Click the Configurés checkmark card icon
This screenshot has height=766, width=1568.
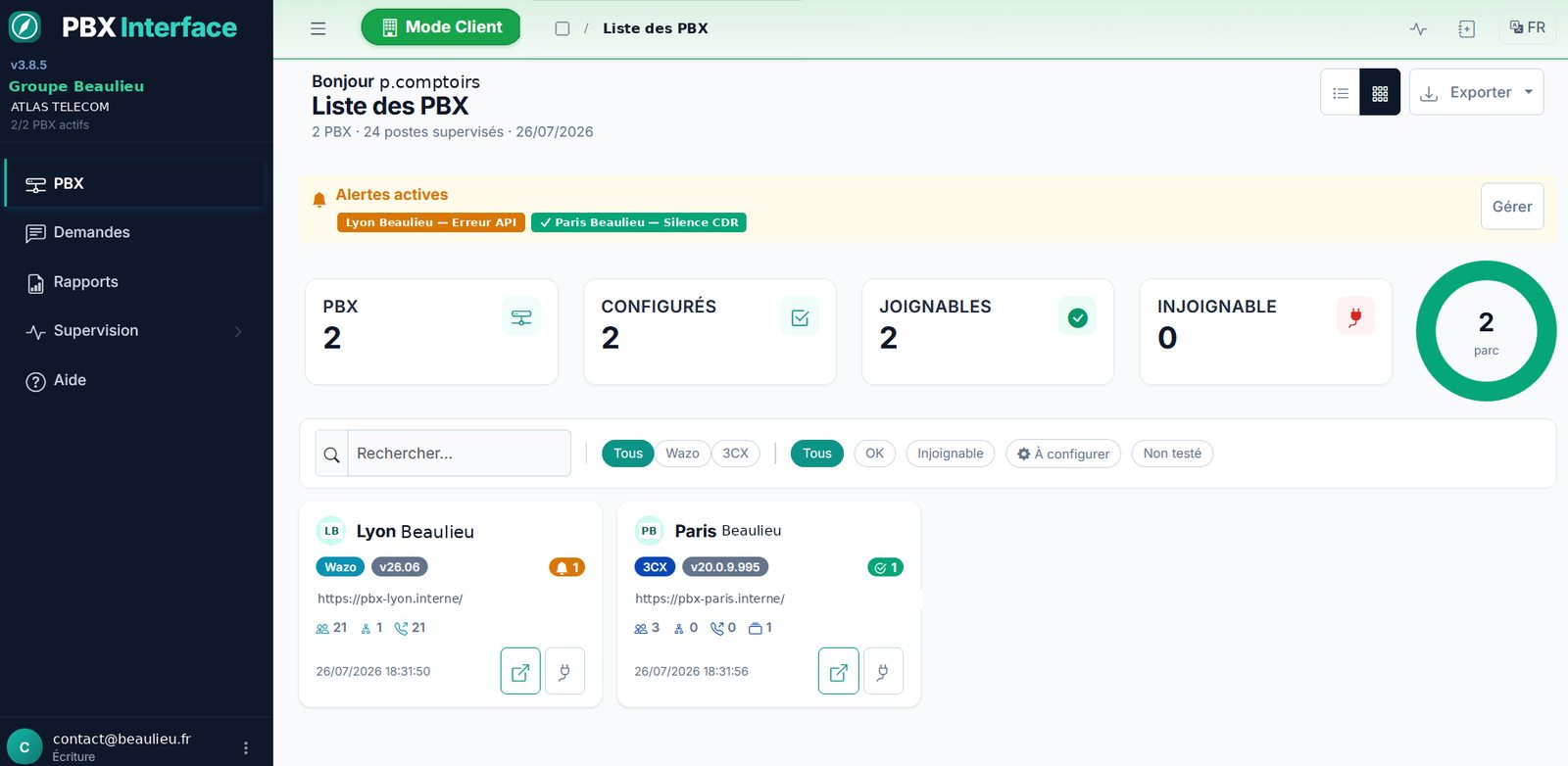(x=800, y=317)
